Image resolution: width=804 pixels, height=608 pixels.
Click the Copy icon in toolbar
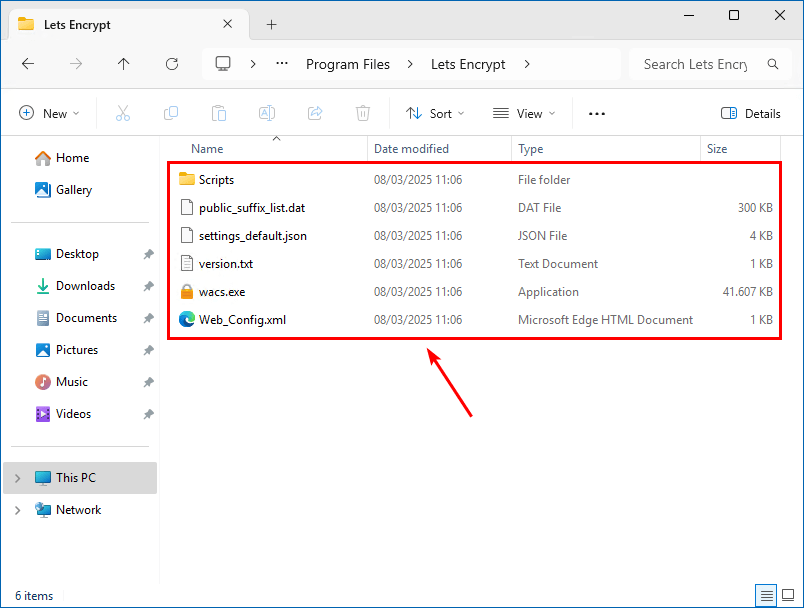point(170,113)
